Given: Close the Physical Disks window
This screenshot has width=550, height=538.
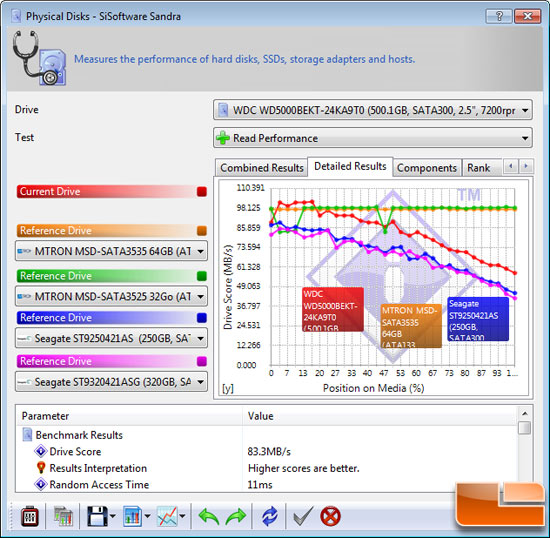Looking at the screenshot, I should [528, 16].
